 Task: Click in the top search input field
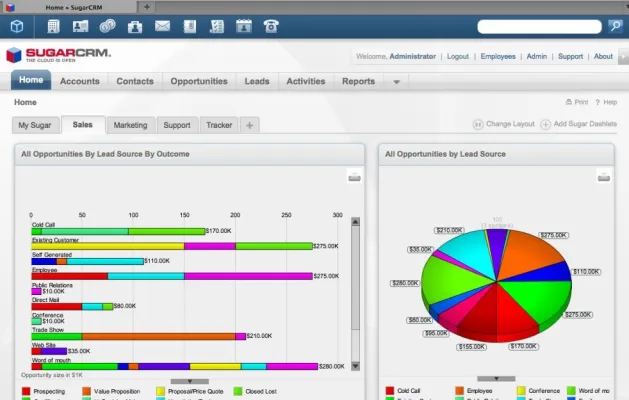coord(541,27)
